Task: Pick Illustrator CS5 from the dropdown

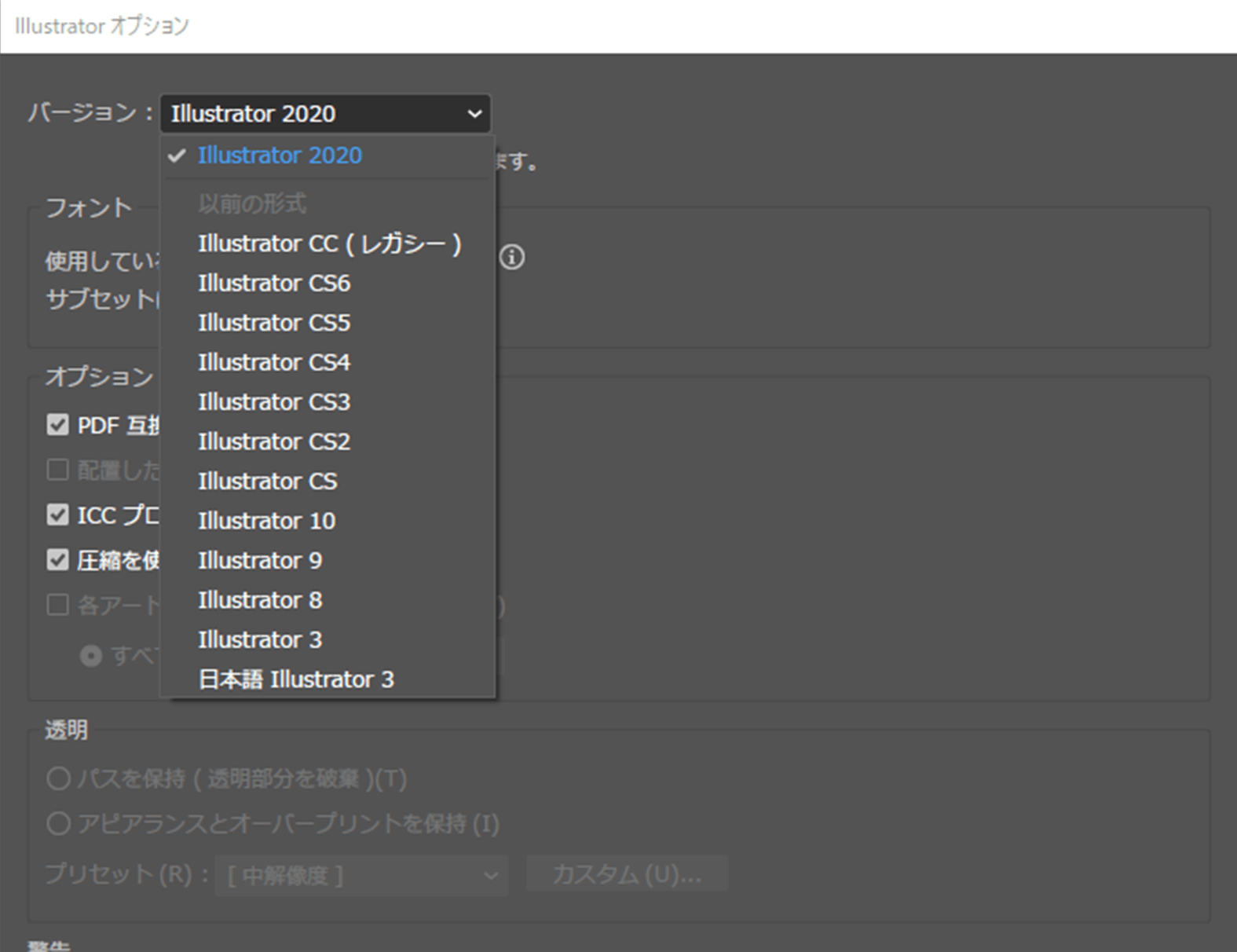Action: [274, 323]
